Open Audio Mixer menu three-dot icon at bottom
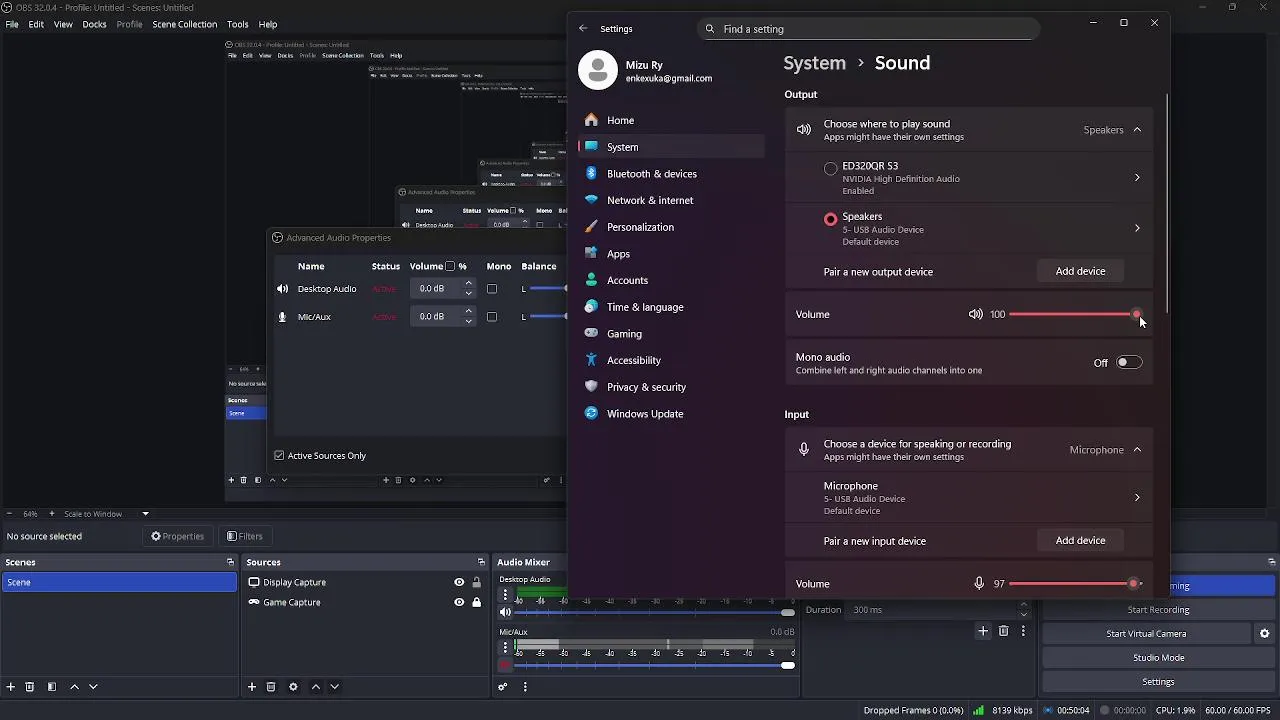This screenshot has height=720, width=1280. pyautogui.click(x=525, y=687)
